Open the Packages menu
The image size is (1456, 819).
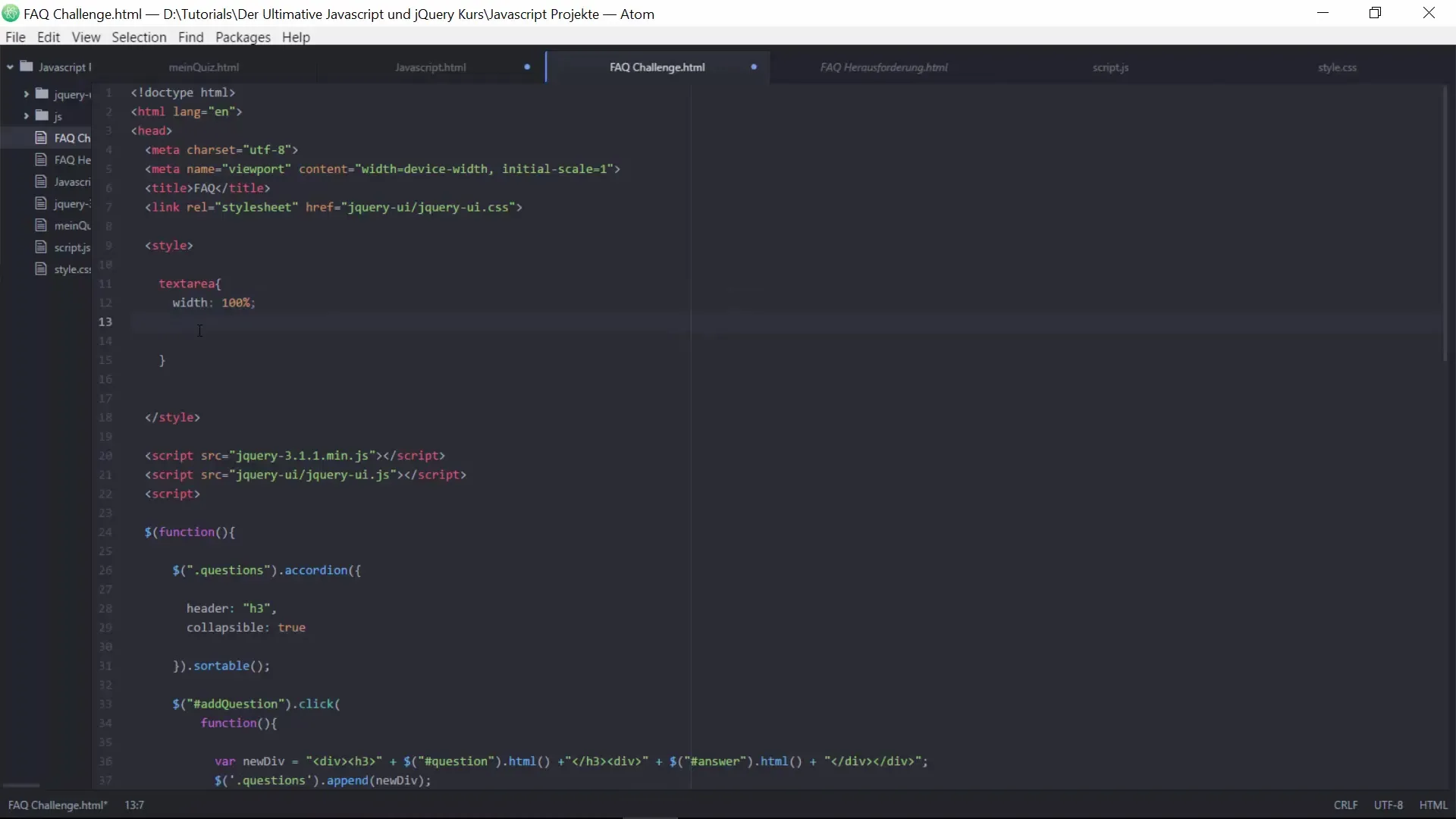(x=243, y=37)
